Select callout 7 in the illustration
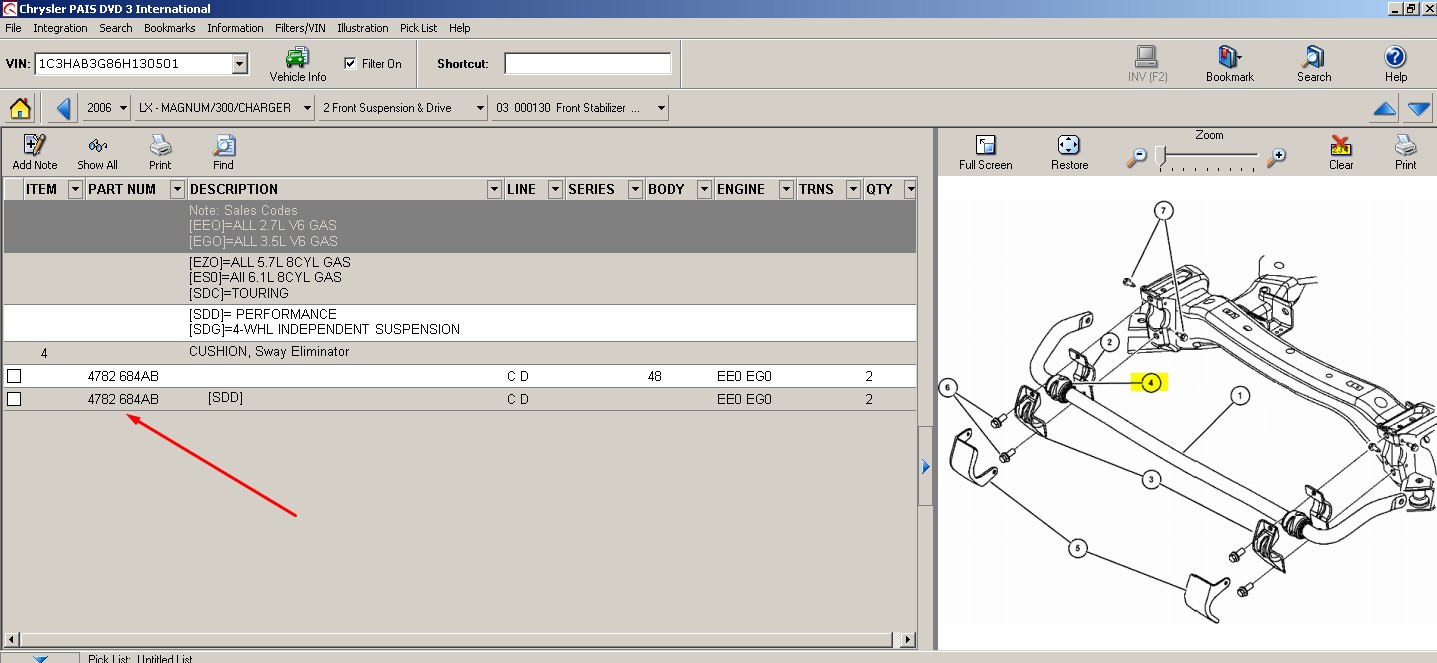This screenshot has height=663, width=1437. click(x=1163, y=211)
